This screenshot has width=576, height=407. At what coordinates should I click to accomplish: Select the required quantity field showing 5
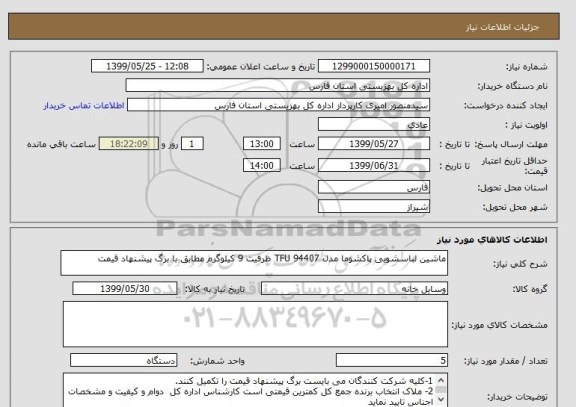click(x=392, y=361)
